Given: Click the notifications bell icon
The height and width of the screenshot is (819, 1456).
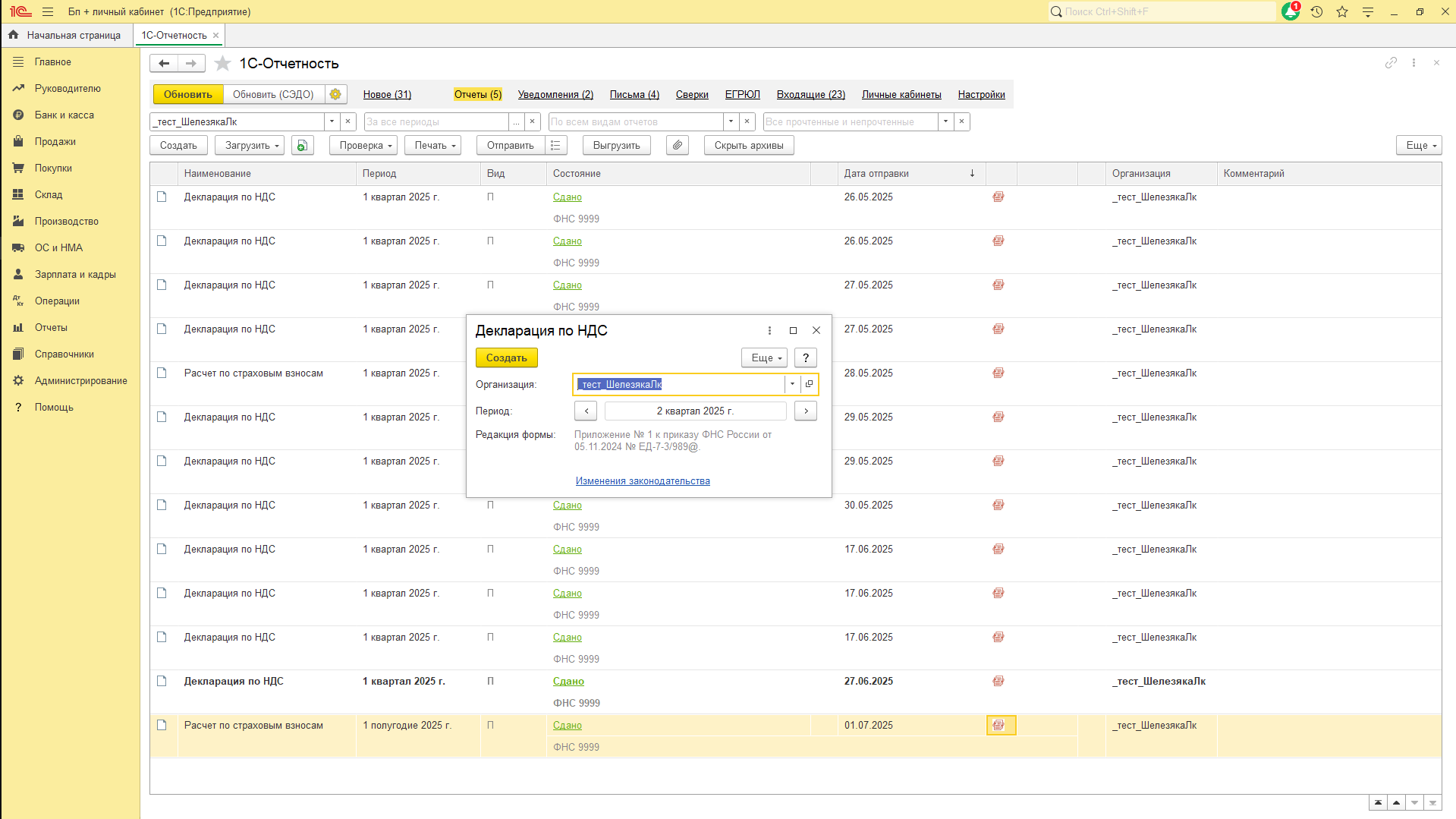Looking at the screenshot, I should click(x=1291, y=11).
